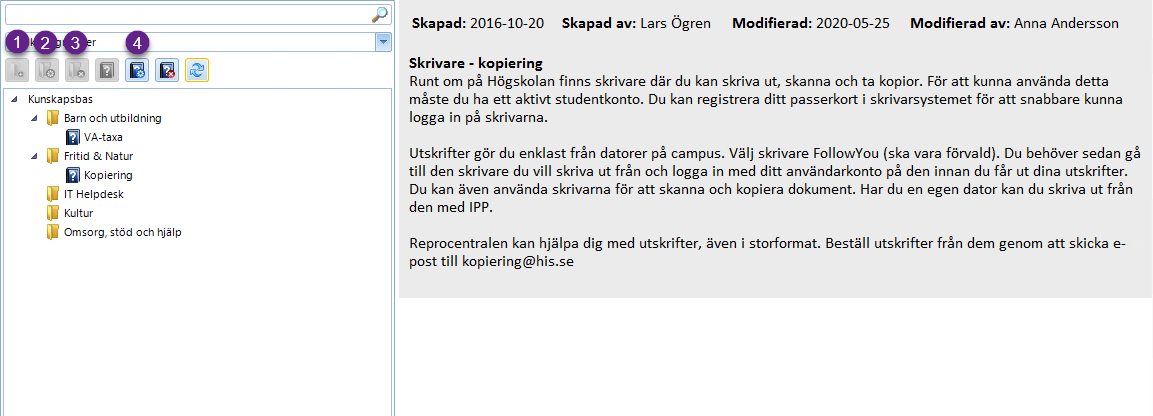Click the greyed-out new article icon

107,71
